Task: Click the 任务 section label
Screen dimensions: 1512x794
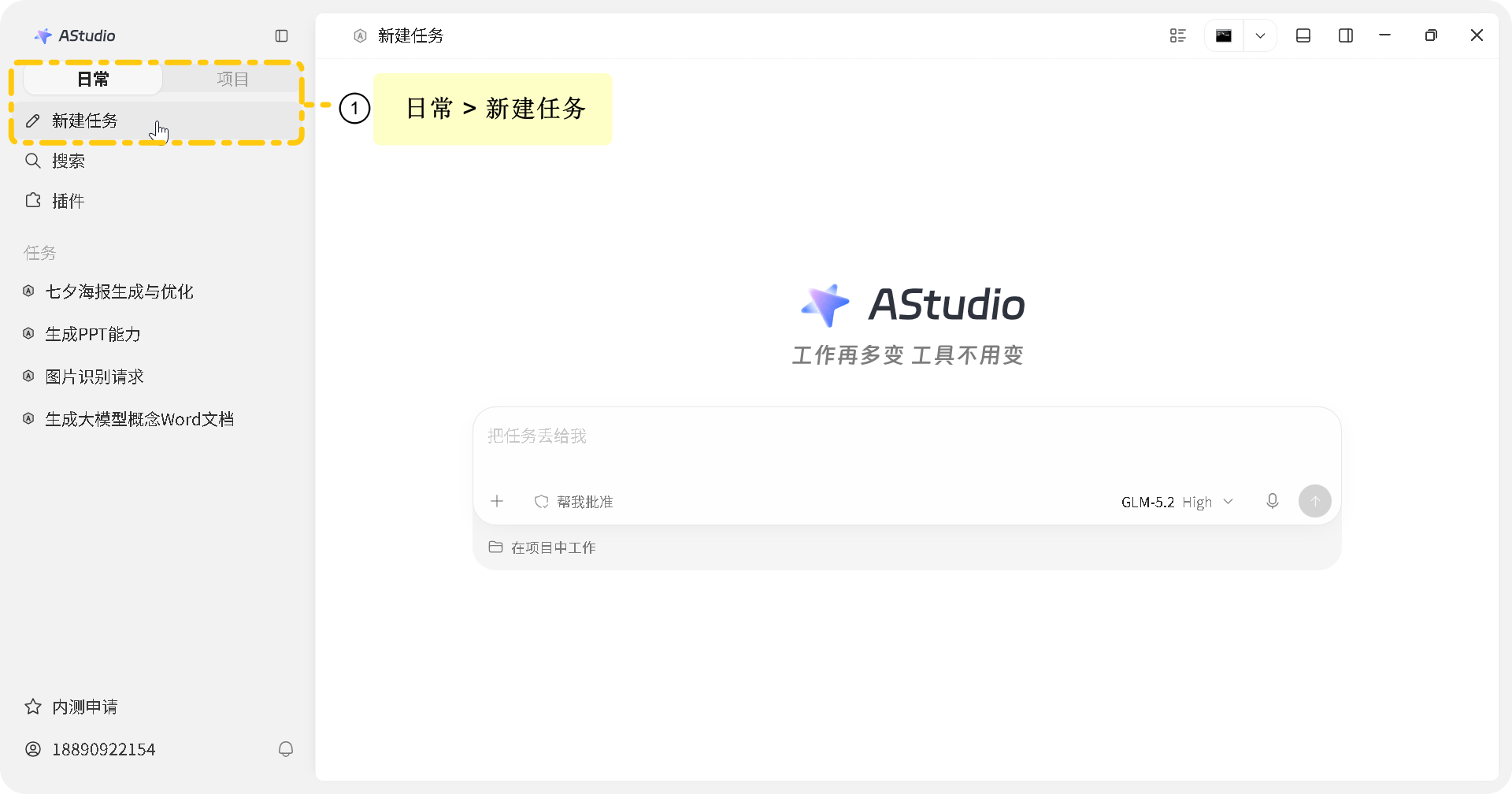Action: click(39, 253)
